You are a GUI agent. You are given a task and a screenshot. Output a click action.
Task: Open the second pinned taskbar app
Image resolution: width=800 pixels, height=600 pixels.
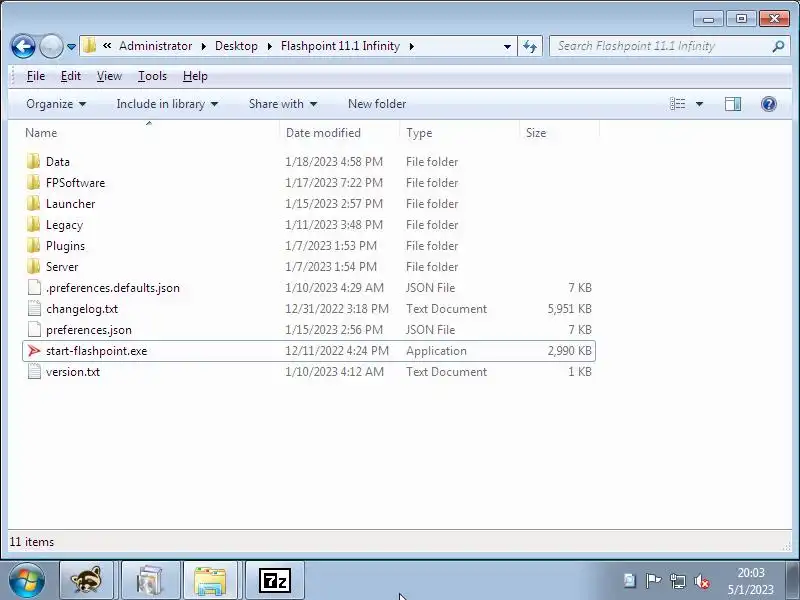pyautogui.click(x=151, y=581)
